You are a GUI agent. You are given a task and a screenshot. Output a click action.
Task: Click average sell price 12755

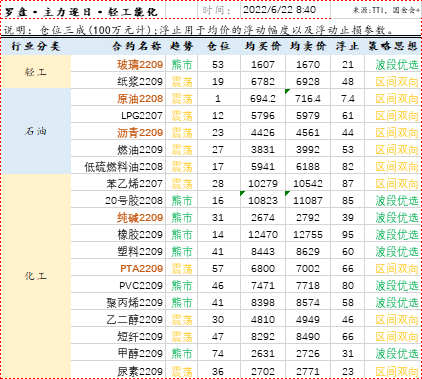[308, 234]
